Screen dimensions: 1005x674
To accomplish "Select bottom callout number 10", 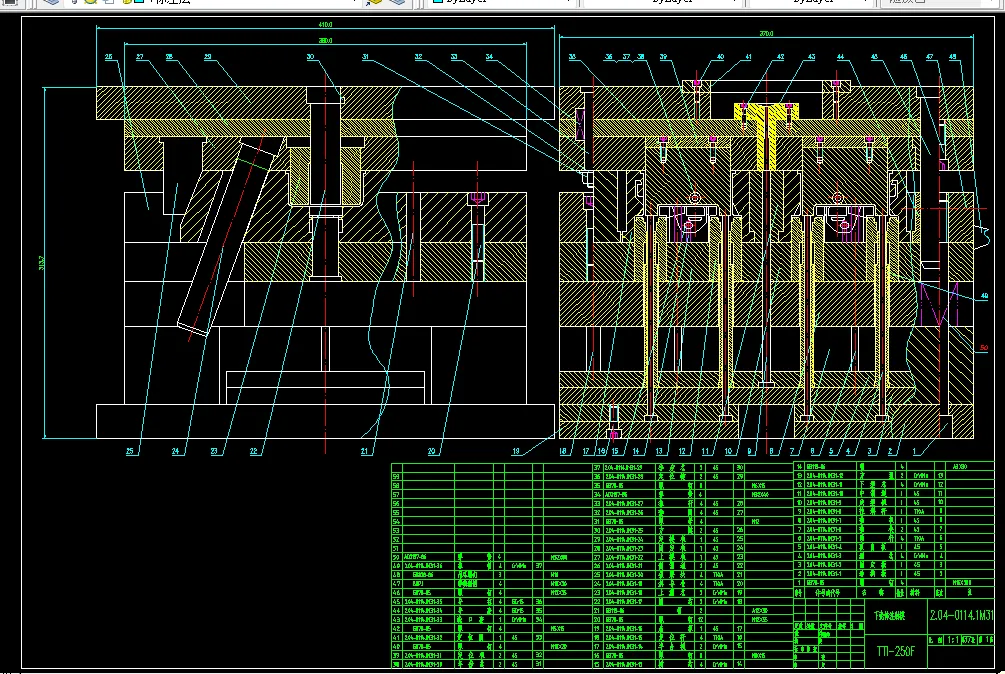I will (x=728, y=451).
